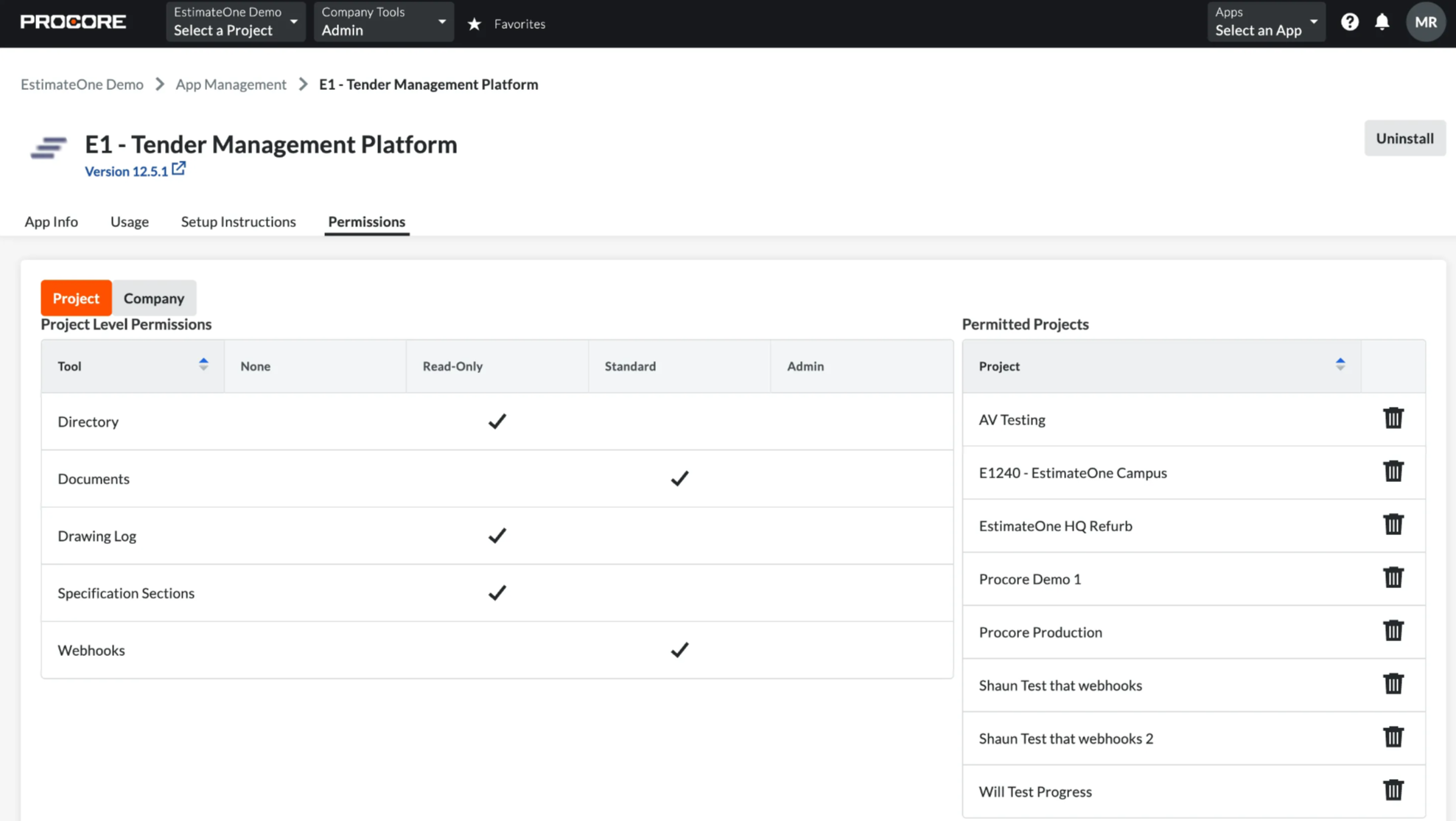The width and height of the screenshot is (1456, 821).
Task: Click the E1 app logo icon
Action: tap(49, 147)
